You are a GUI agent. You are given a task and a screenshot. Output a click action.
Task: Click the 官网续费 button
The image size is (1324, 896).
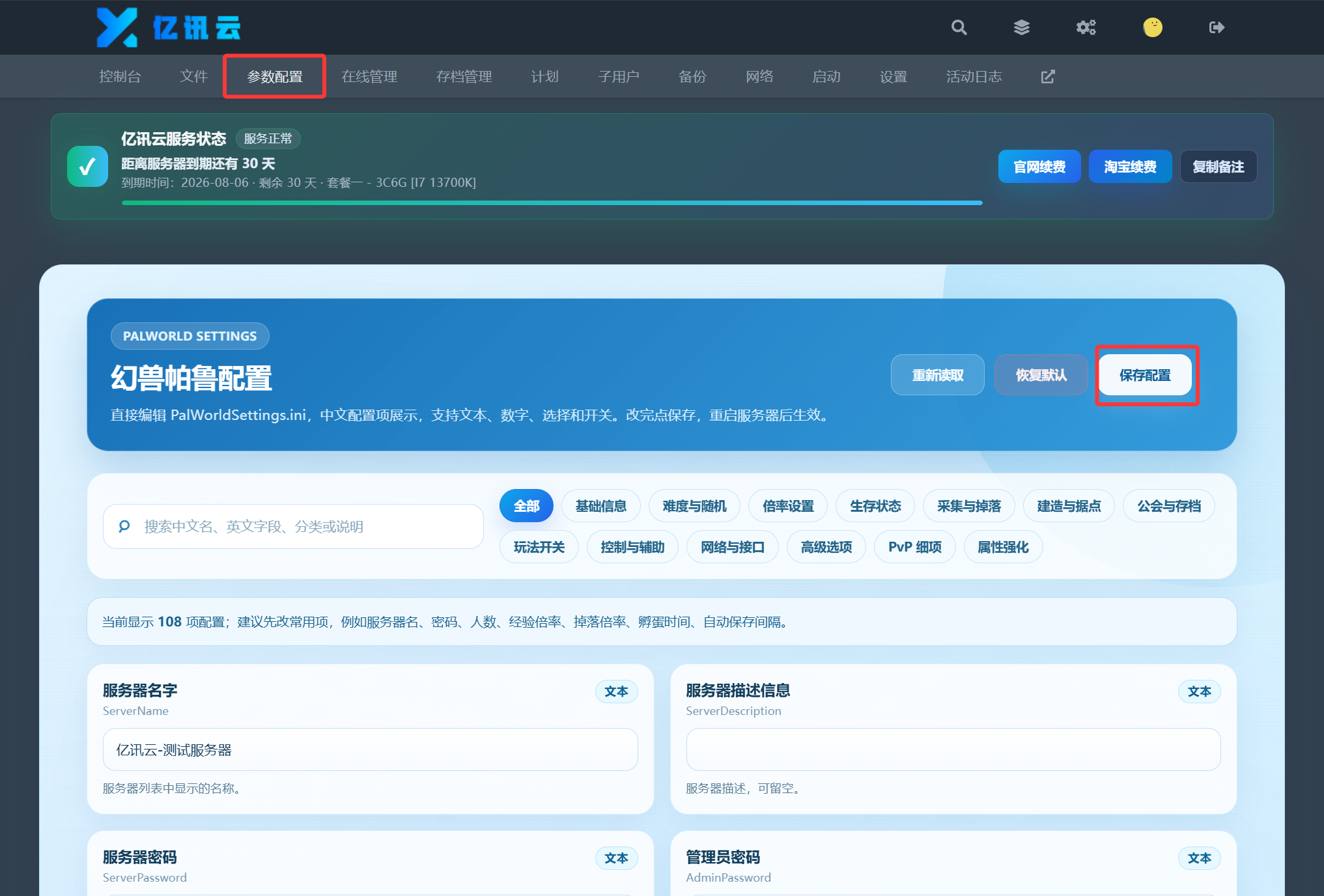click(x=1039, y=167)
